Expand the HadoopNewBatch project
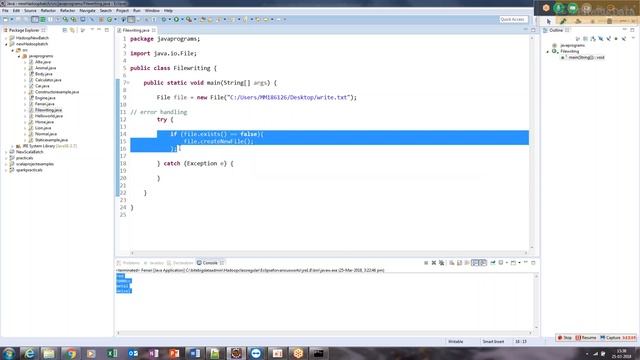Viewport: 640px width, 360px height. coord(7,38)
